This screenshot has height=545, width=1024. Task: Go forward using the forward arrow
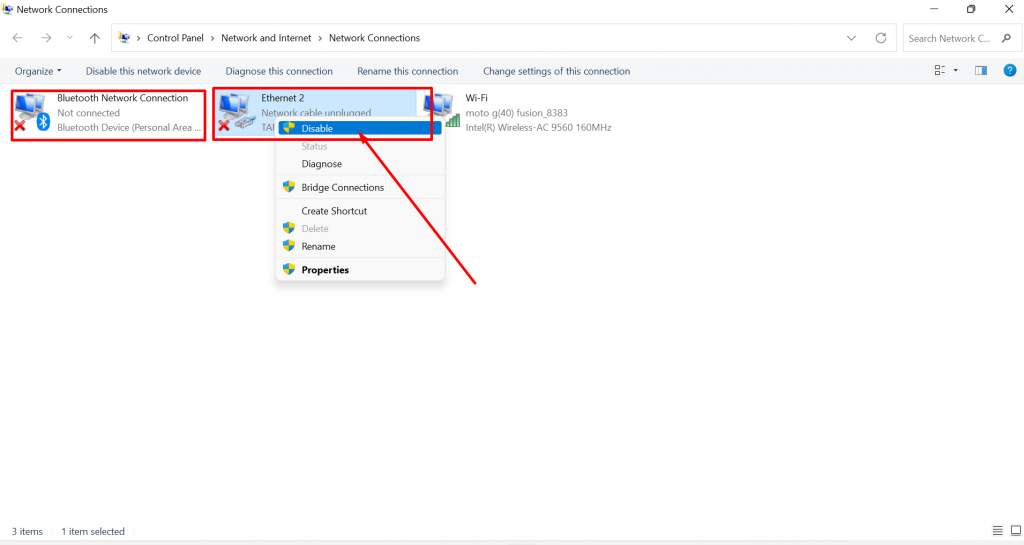[46, 38]
